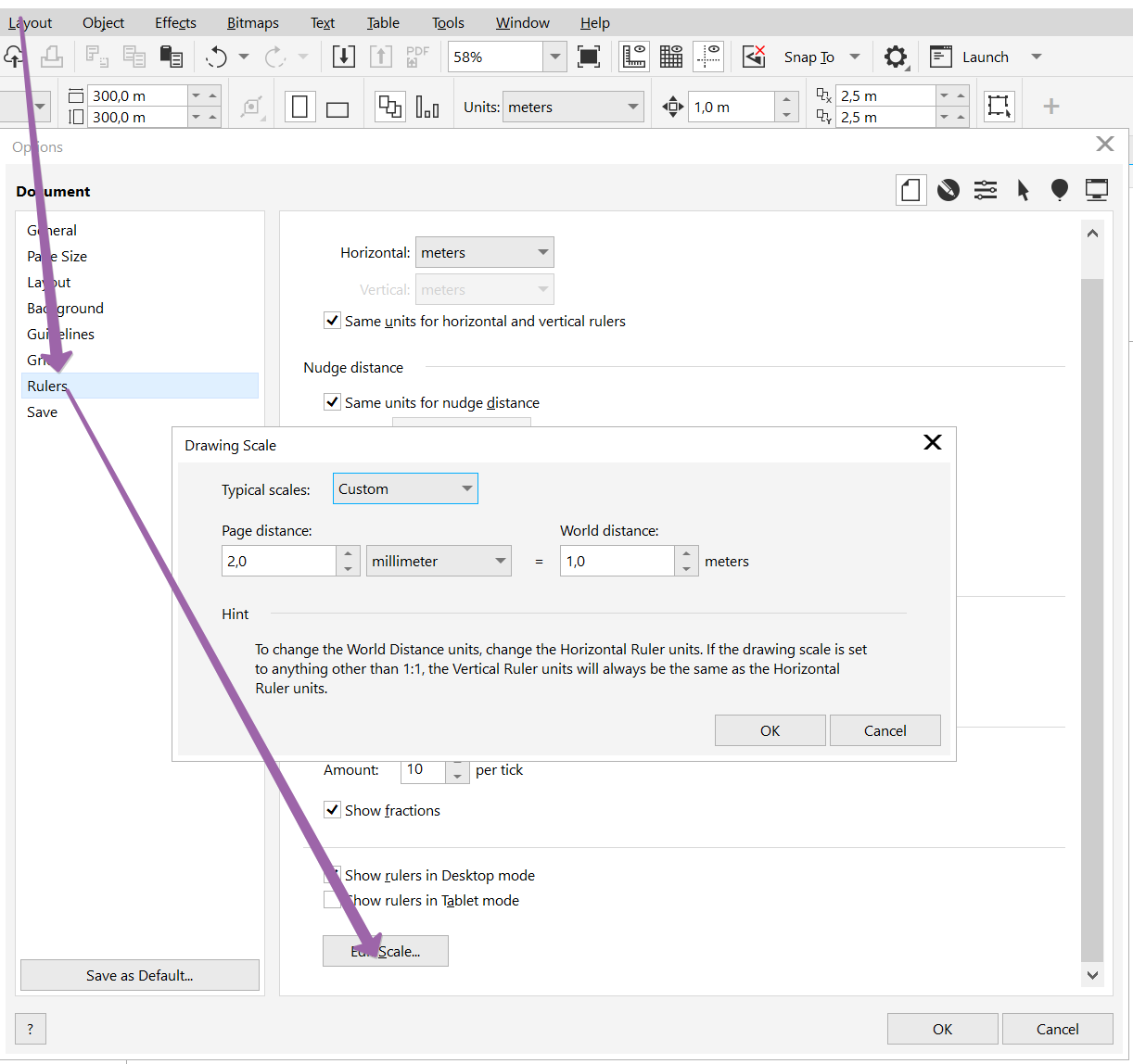Click the All pages layout icon
1133x1064 pixels.
coord(390,107)
